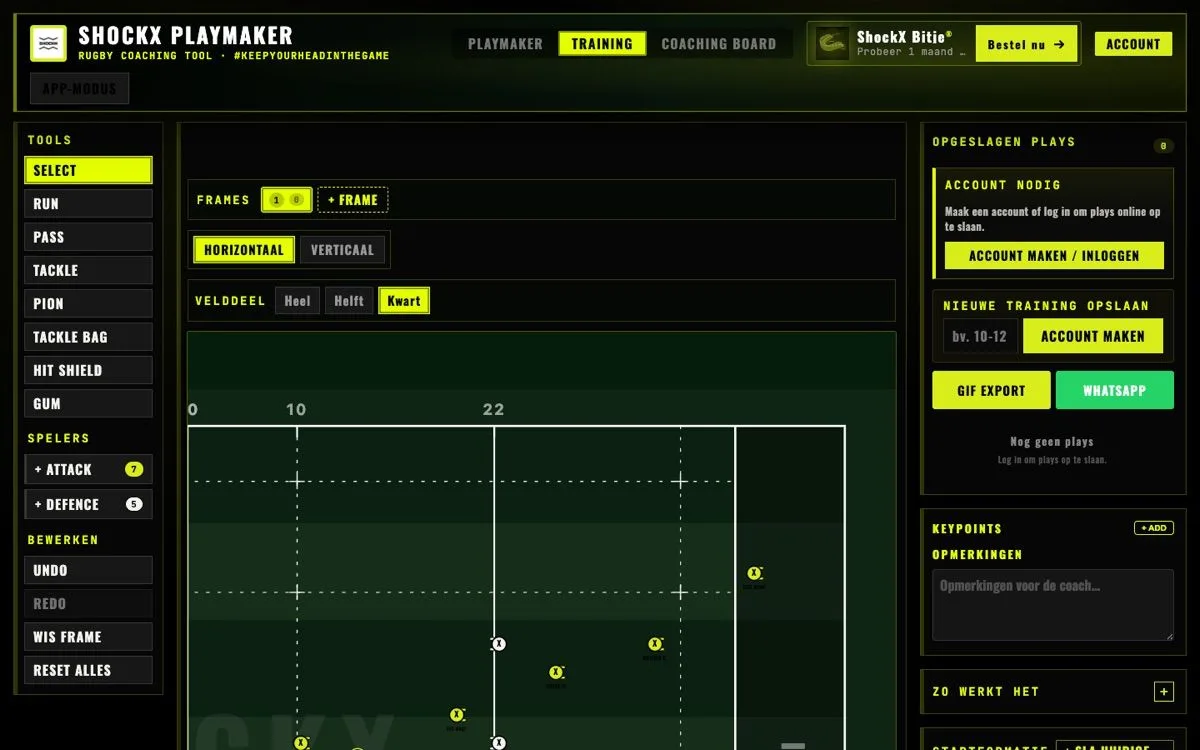Set field orientation to Verticaal

click(x=342, y=250)
